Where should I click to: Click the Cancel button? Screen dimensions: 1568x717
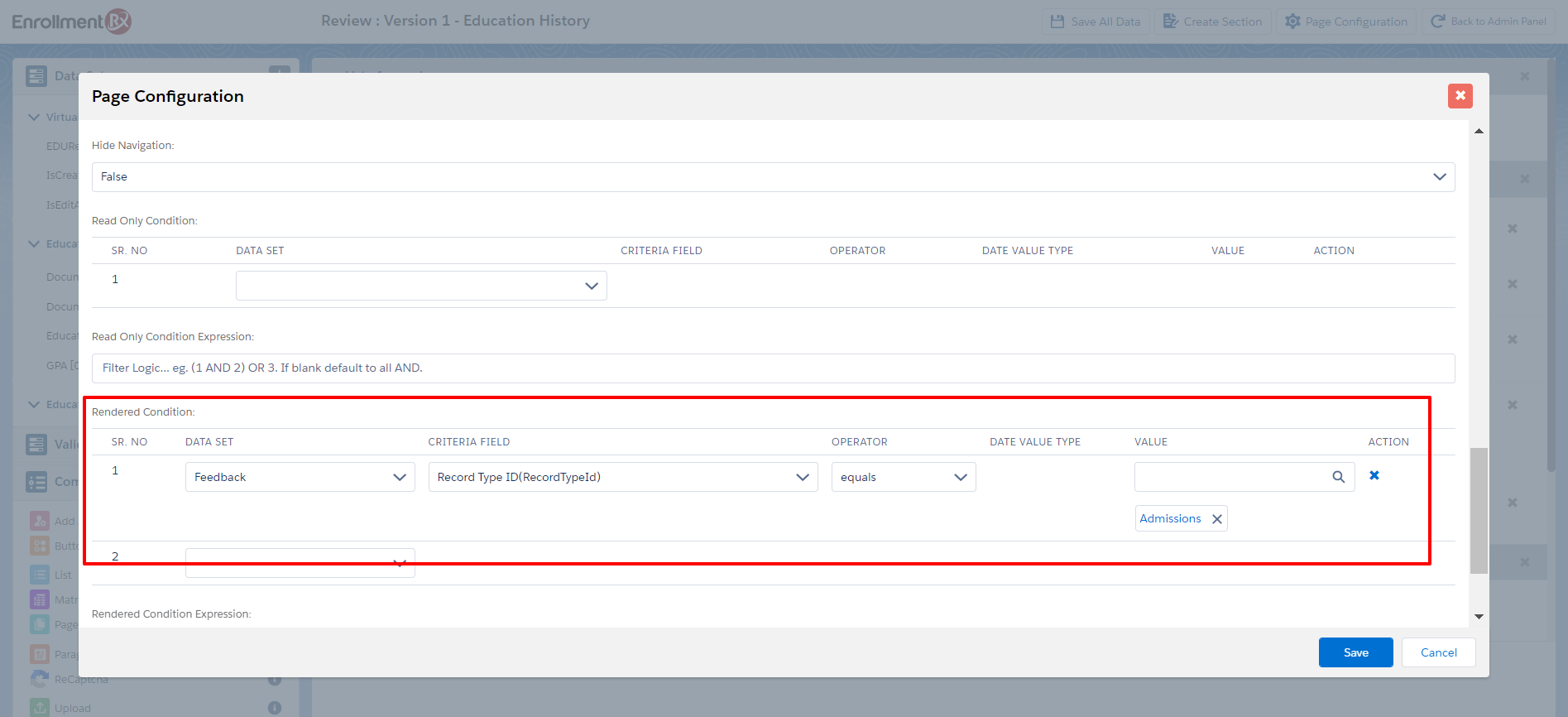pyautogui.click(x=1438, y=652)
